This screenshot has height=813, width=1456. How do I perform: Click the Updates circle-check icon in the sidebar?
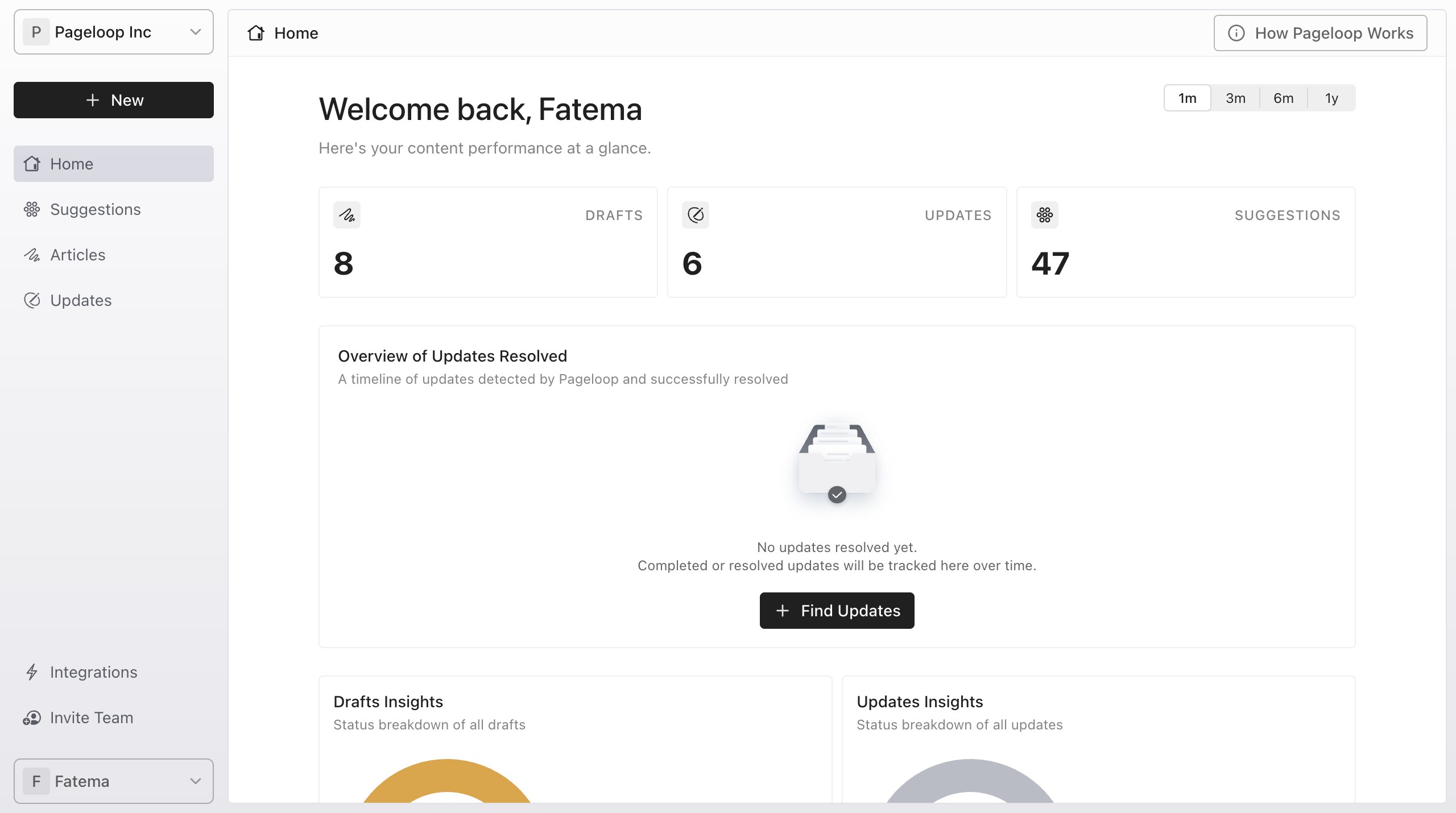[x=32, y=300]
